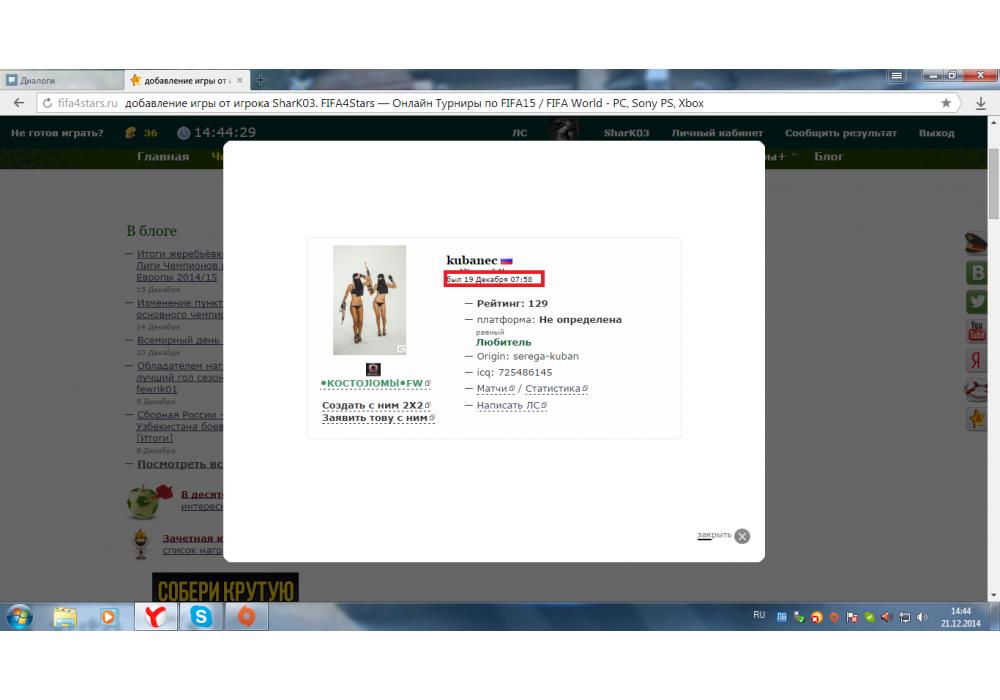Image resolution: width=1000 pixels, height=700 pixels.
Task: Open Windows Explorer from the taskbar
Action: click(x=65, y=617)
